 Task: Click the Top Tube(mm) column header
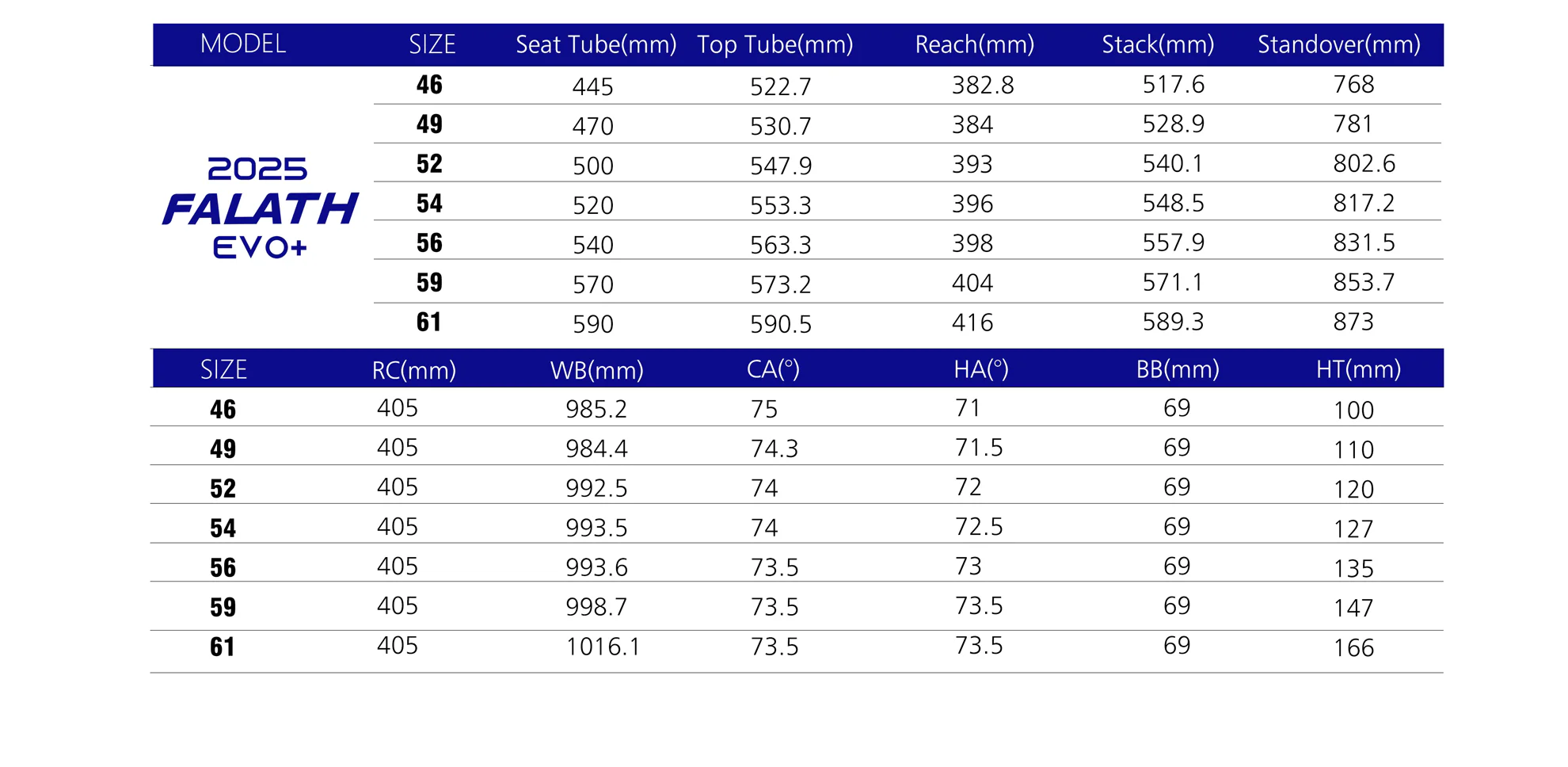click(x=774, y=44)
